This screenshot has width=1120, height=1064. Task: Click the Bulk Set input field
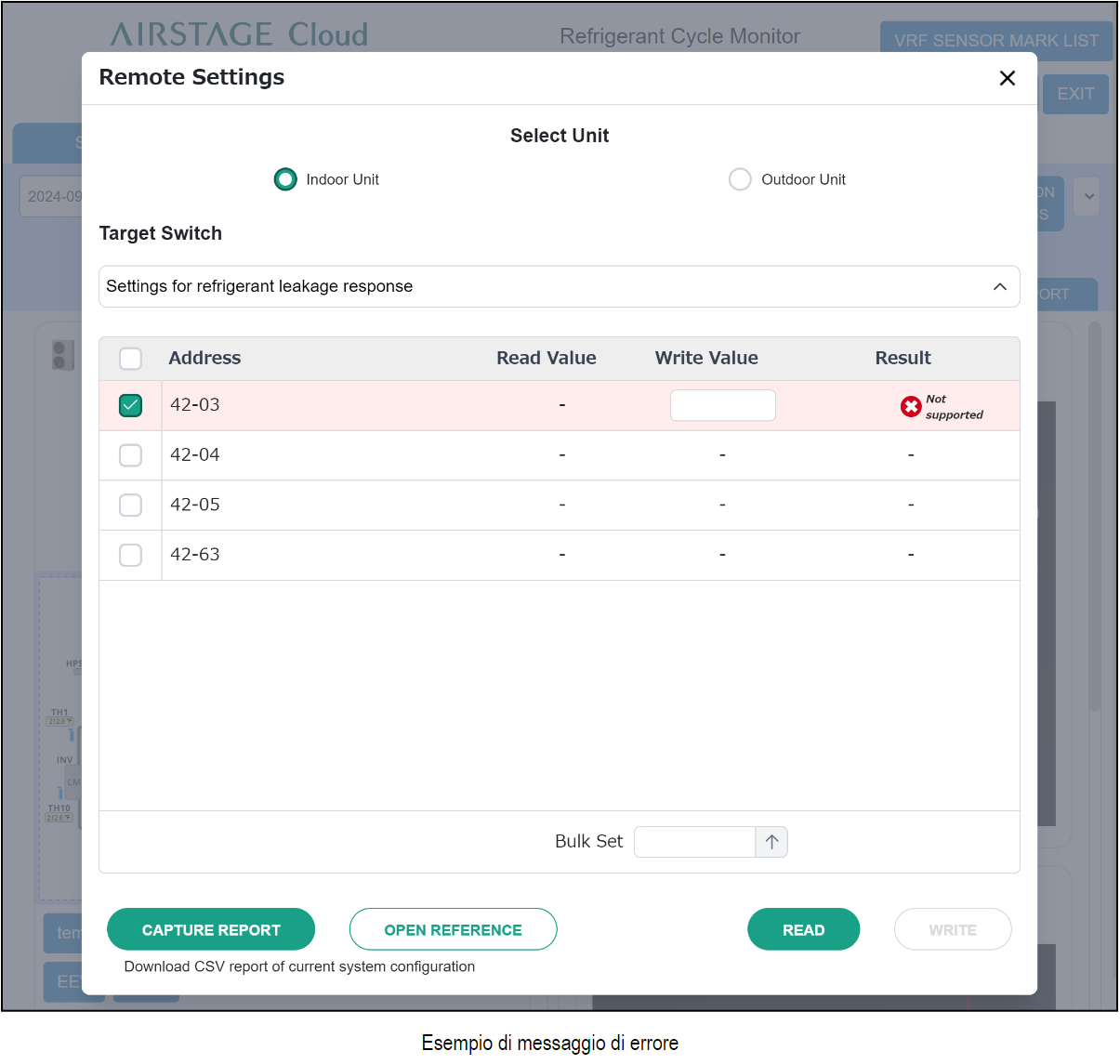(x=694, y=842)
